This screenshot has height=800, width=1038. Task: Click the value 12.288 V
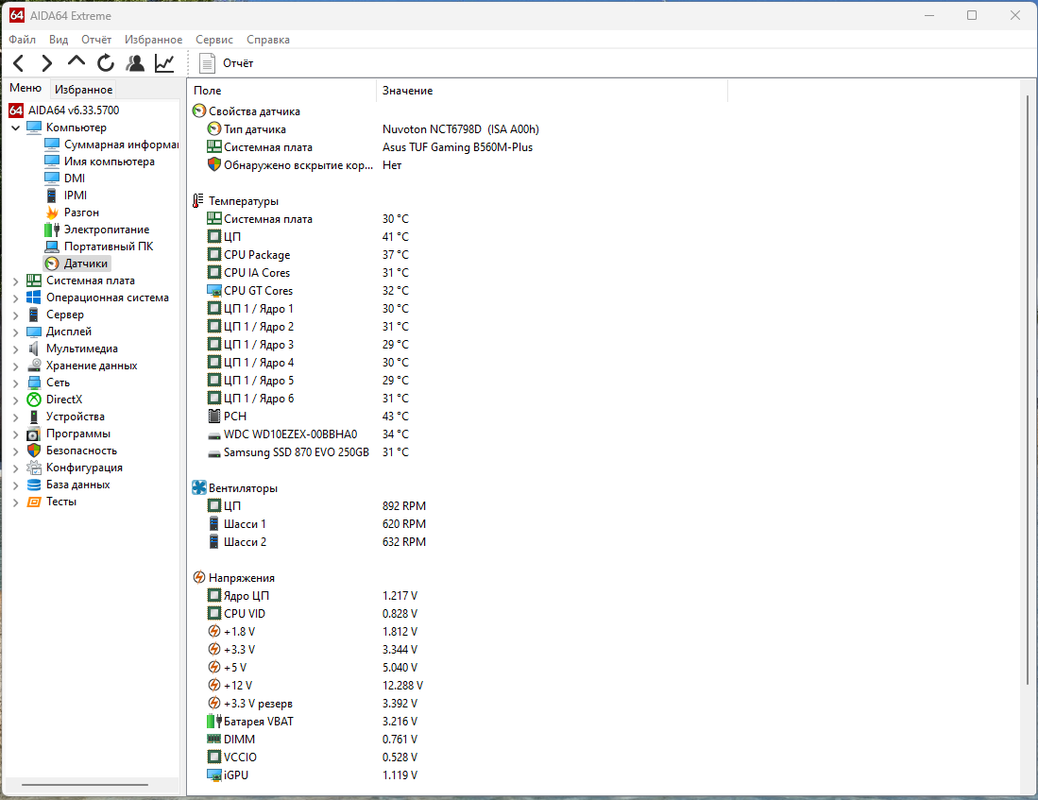coord(402,685)
